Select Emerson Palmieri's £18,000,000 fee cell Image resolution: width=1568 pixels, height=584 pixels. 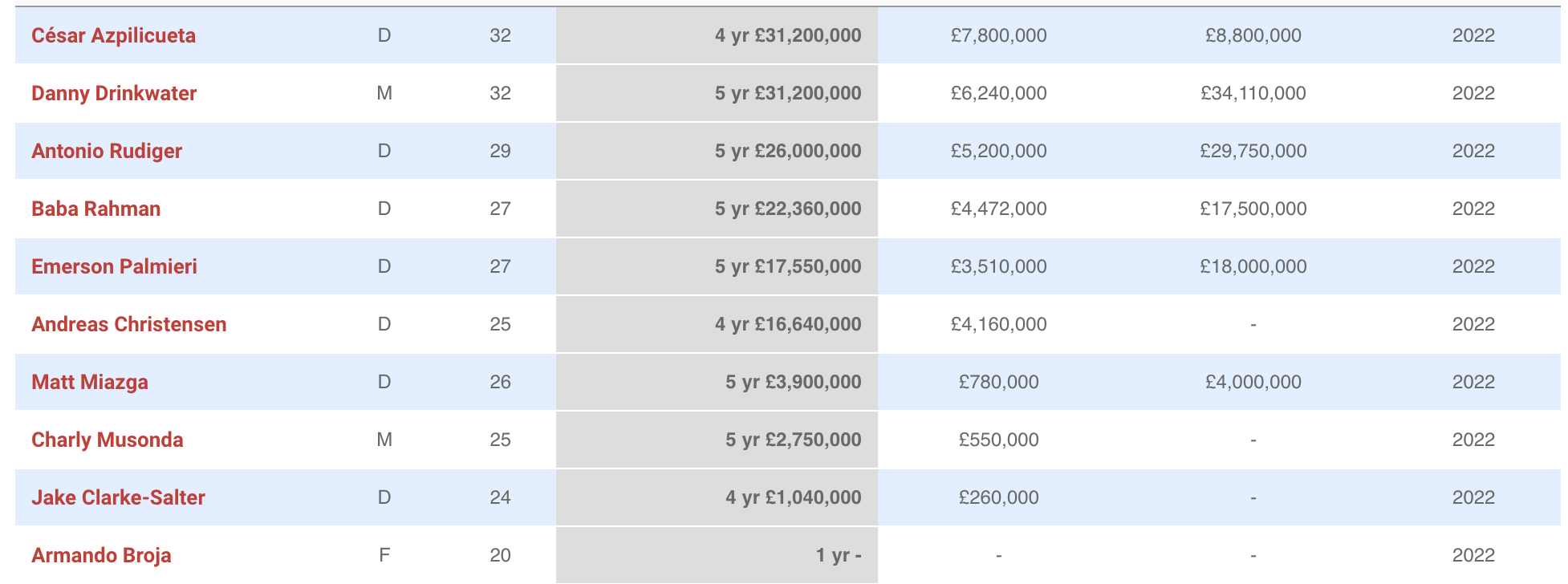coord(1253,266)
